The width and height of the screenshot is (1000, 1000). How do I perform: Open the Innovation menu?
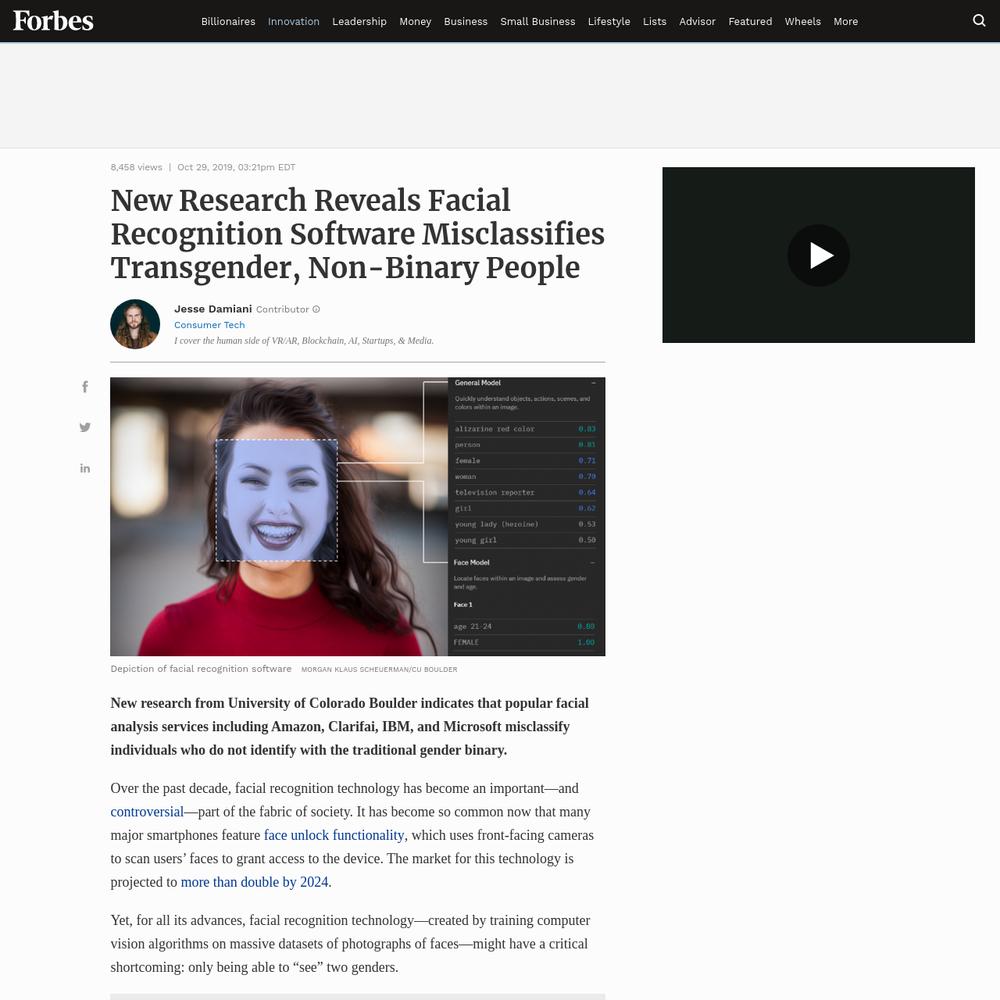tap(293, 21)
